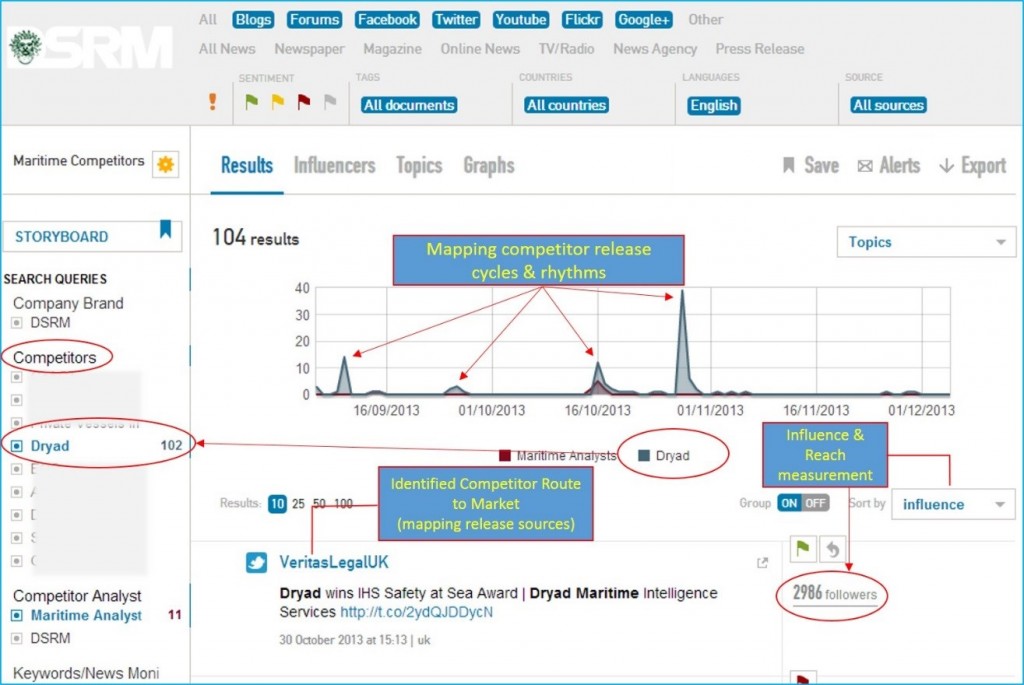Tick the Dryad competitor query checkbox

(x=17, y=446)
